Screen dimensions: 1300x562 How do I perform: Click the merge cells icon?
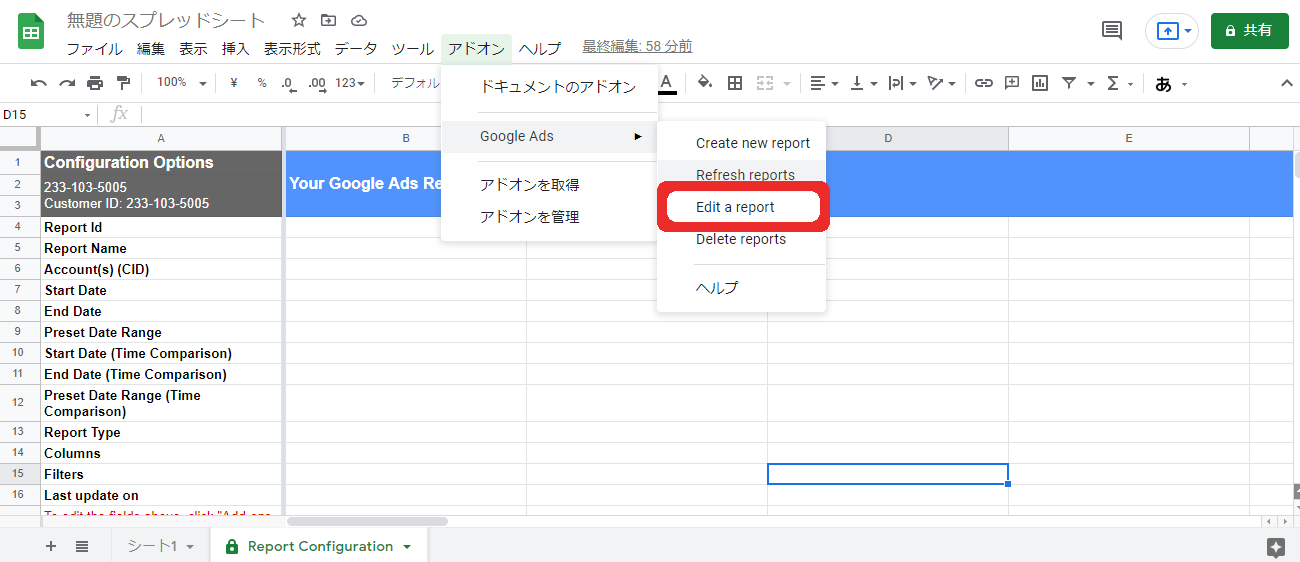point(766,83)
